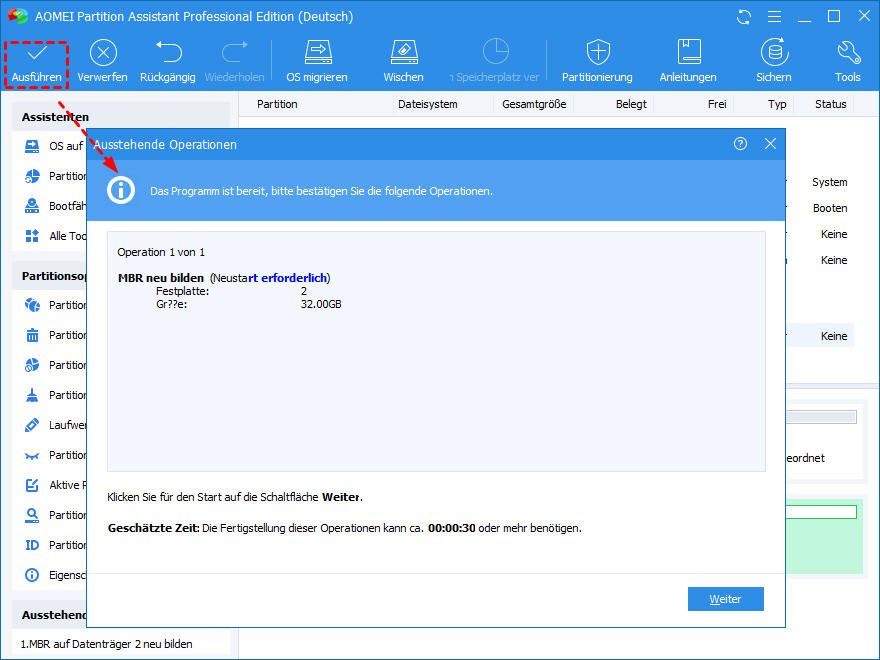This screenshot has width=880, height=660.
Task: Sort by the Partition column header
Action: pos(277,104)
